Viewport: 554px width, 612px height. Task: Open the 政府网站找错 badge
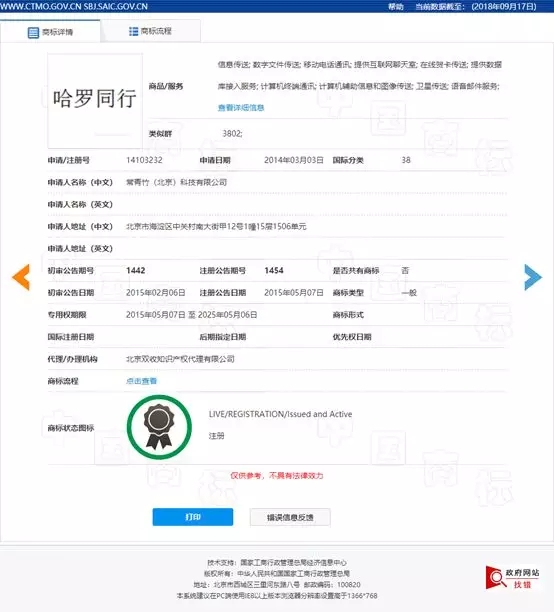pyautogui.click(x=513, y=578)
